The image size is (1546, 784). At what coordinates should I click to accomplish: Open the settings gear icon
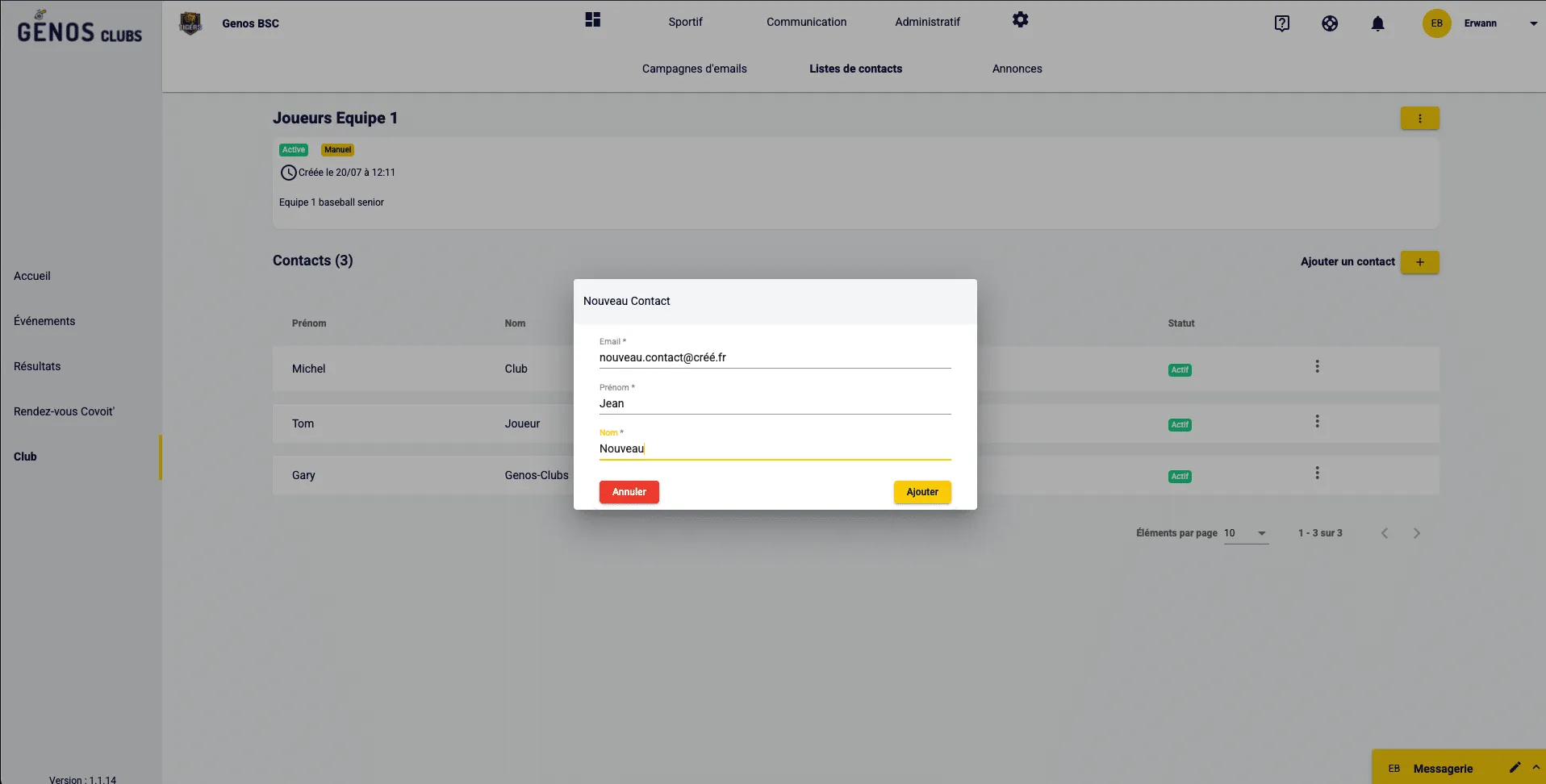(x=1020, y=20)
